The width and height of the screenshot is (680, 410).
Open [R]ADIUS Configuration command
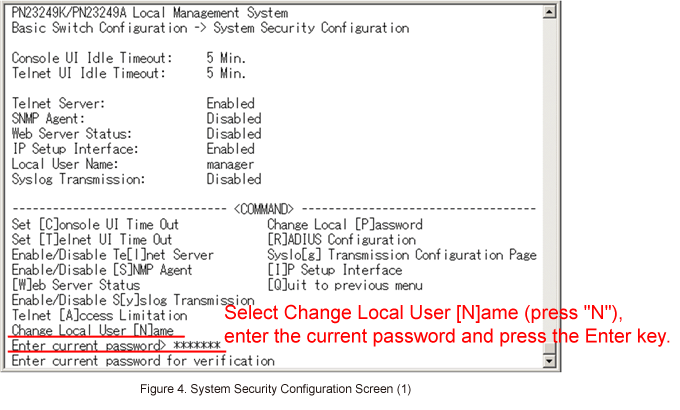click(341, 240)
